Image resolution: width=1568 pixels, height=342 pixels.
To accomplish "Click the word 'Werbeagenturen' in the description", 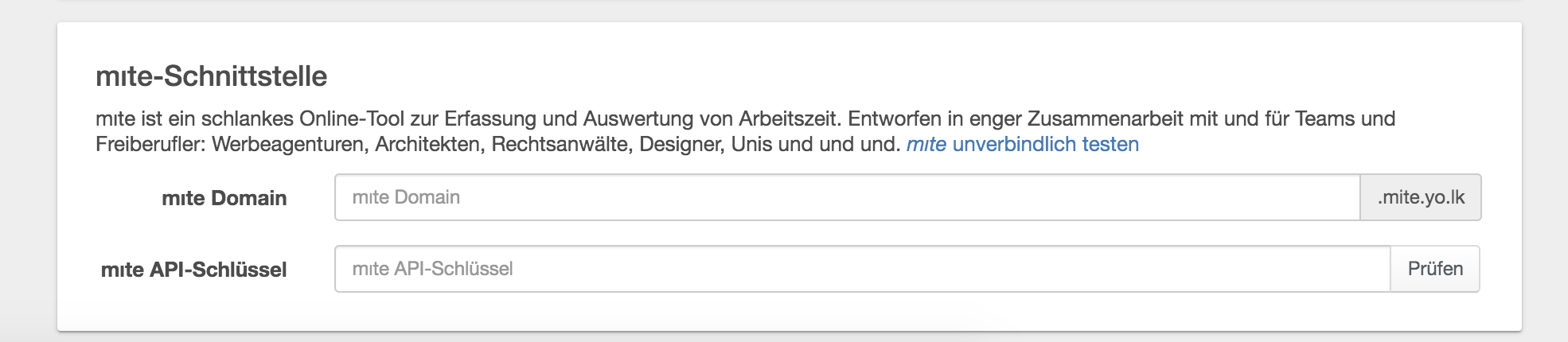I will click(x=290, y=144).
